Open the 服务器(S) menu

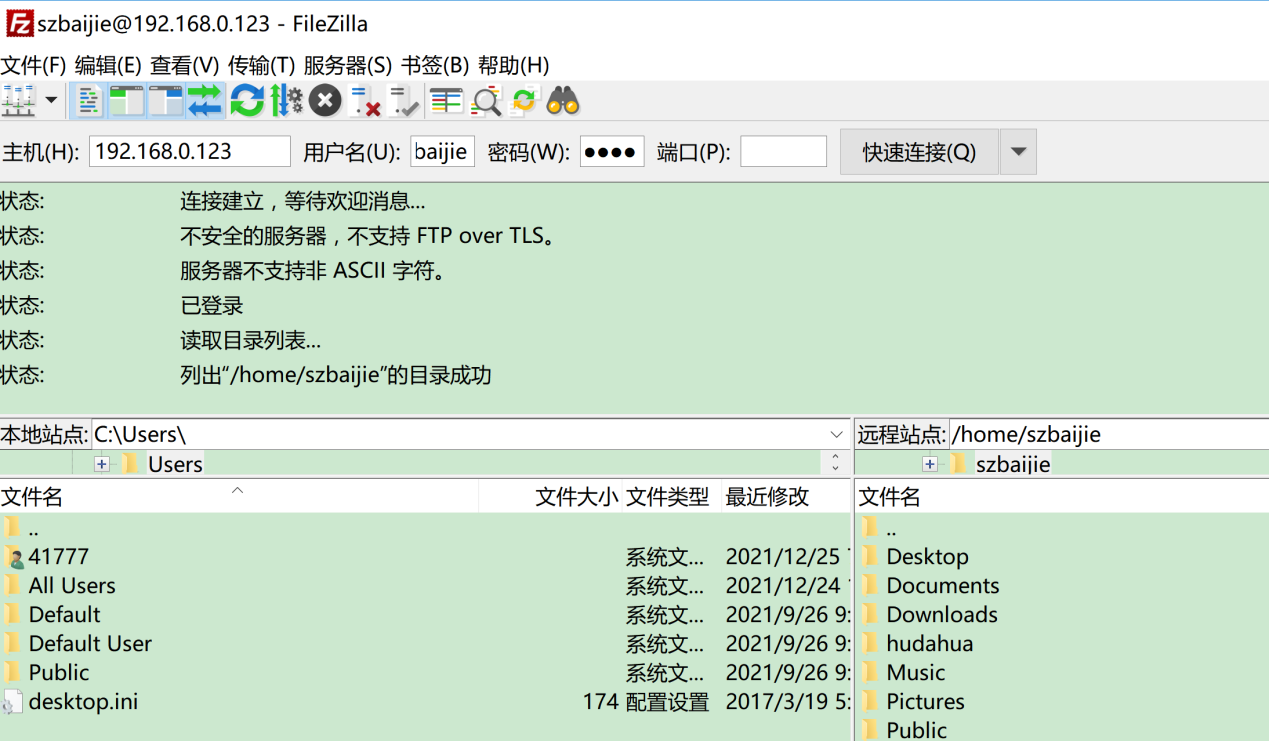347,65
